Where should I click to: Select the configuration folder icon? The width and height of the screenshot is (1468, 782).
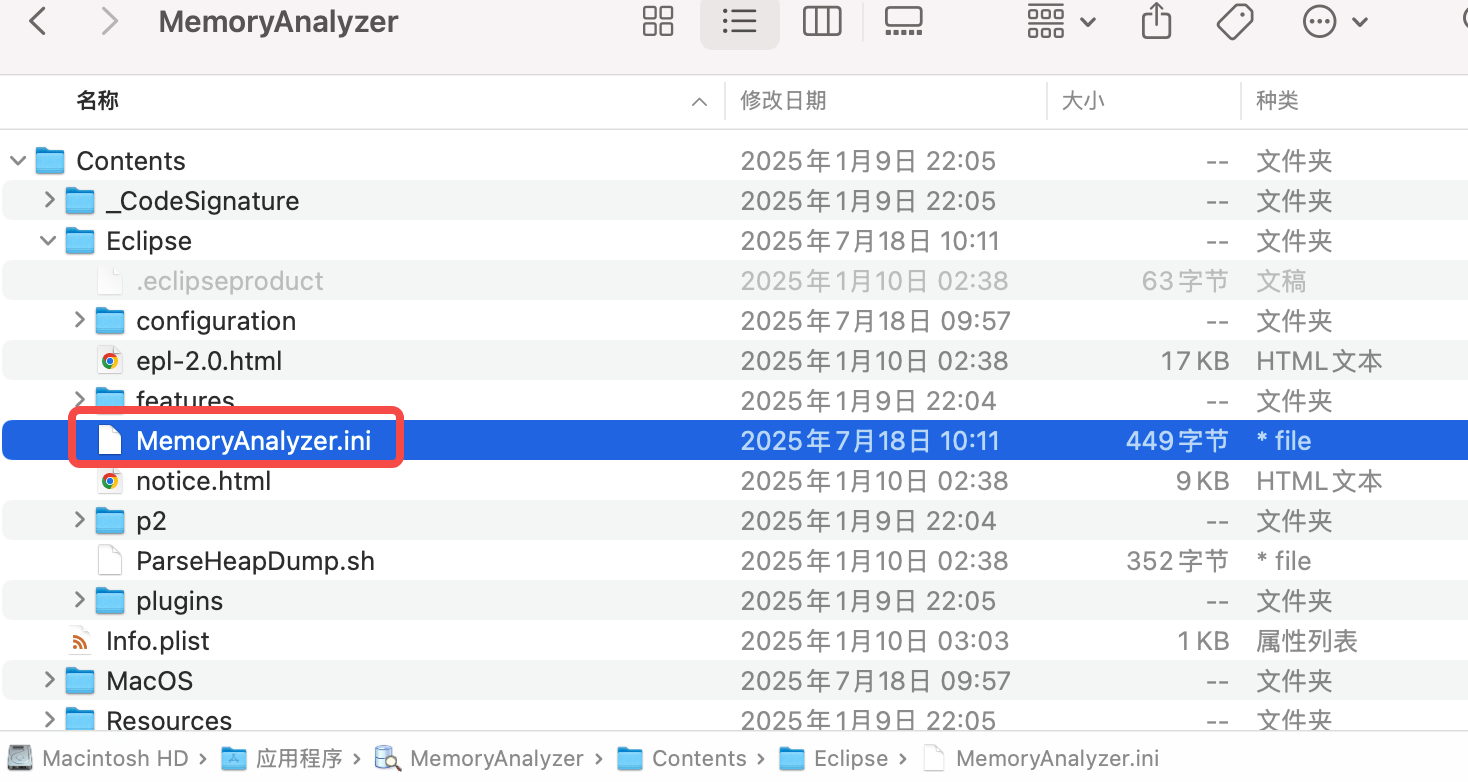click(x=110, y=321)
